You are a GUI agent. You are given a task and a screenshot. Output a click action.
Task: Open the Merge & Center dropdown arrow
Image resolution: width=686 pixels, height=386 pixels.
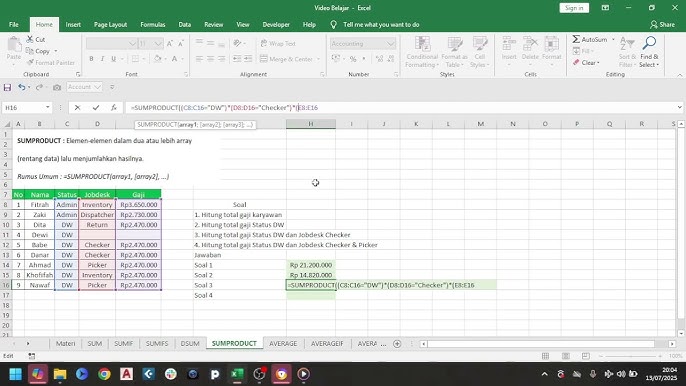[x=318, y=59]
